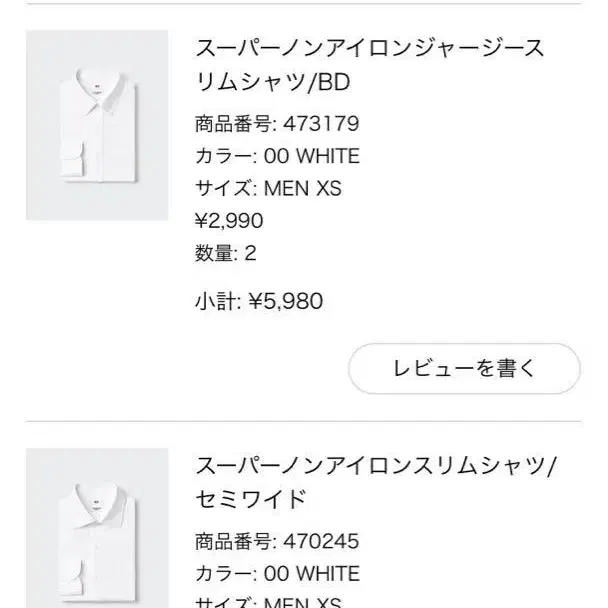Image resolution: width=608 pixels, height=608 pixels.
Task: Open the スーパーノンアイロンジャージースリムシャツ/BD title link
Action: tap(370, 65)
